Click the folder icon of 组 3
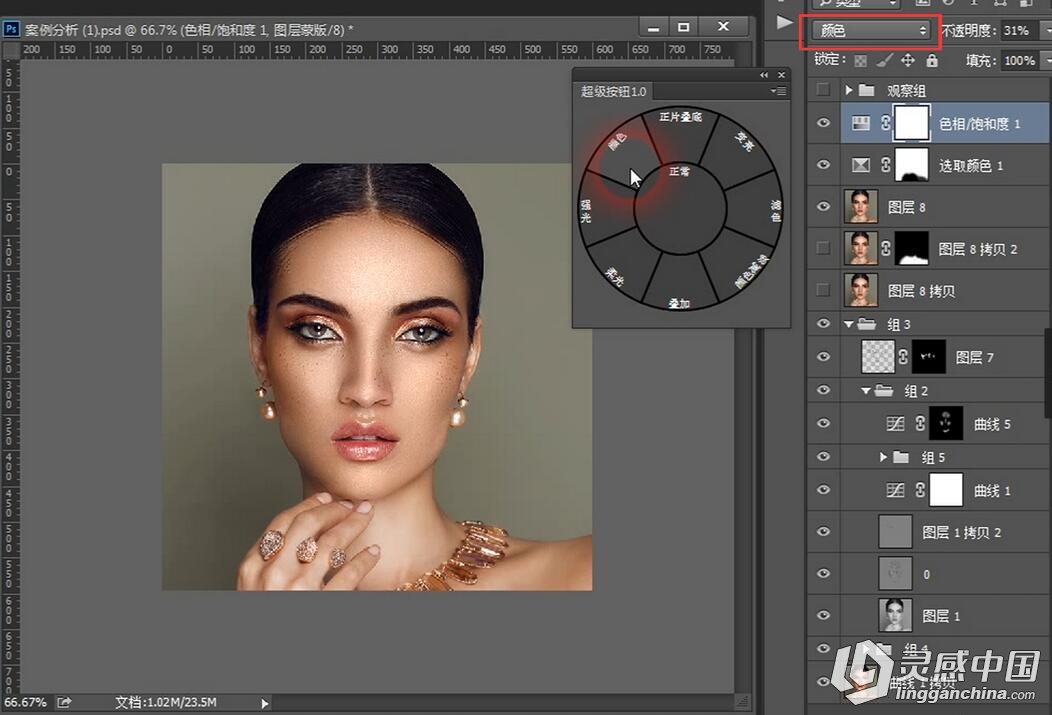Viewport: 1052px width, 715px height. pos(867,324)
